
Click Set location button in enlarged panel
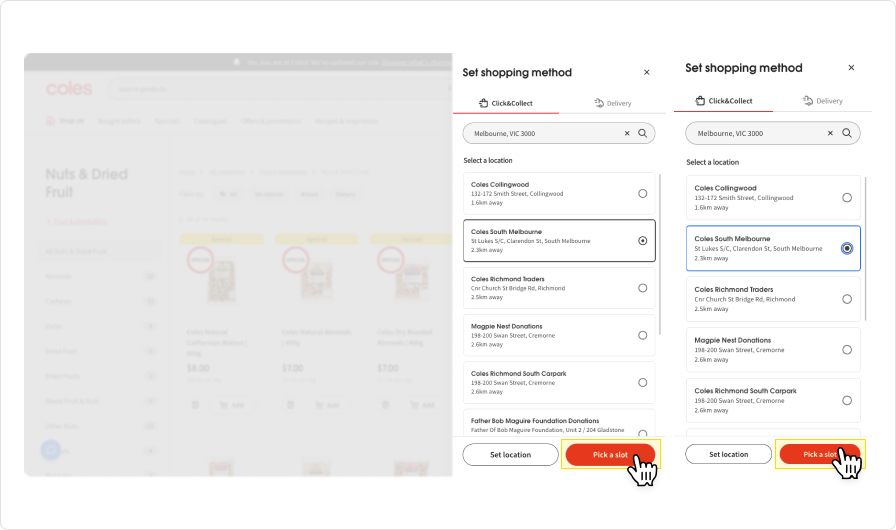[729, 454]
